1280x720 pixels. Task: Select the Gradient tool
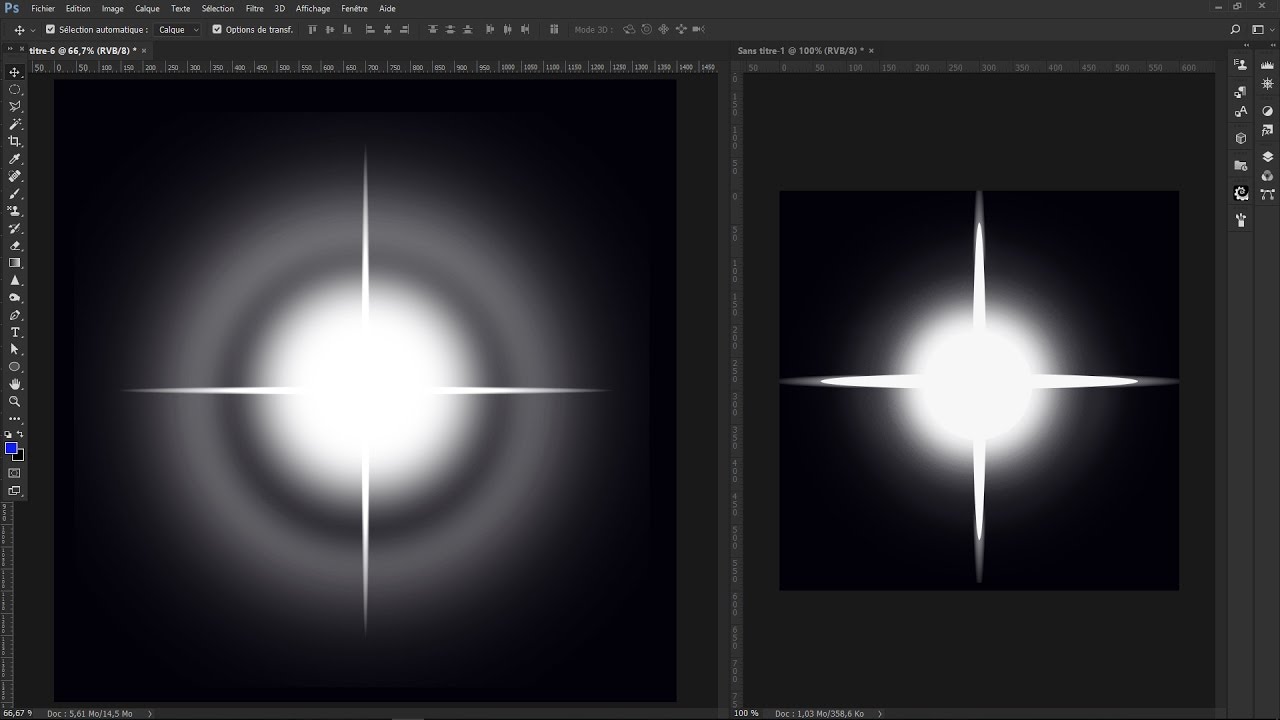coord(15,263)
